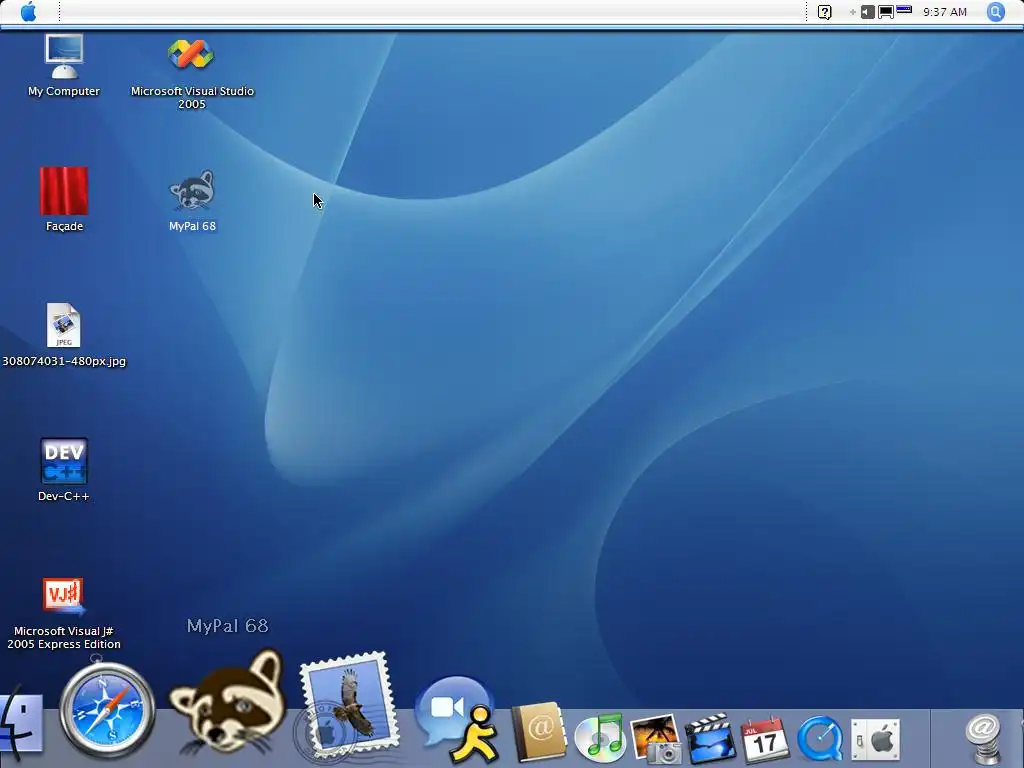
Task: Click the blue window tray icon
Action: coord(904,9)
